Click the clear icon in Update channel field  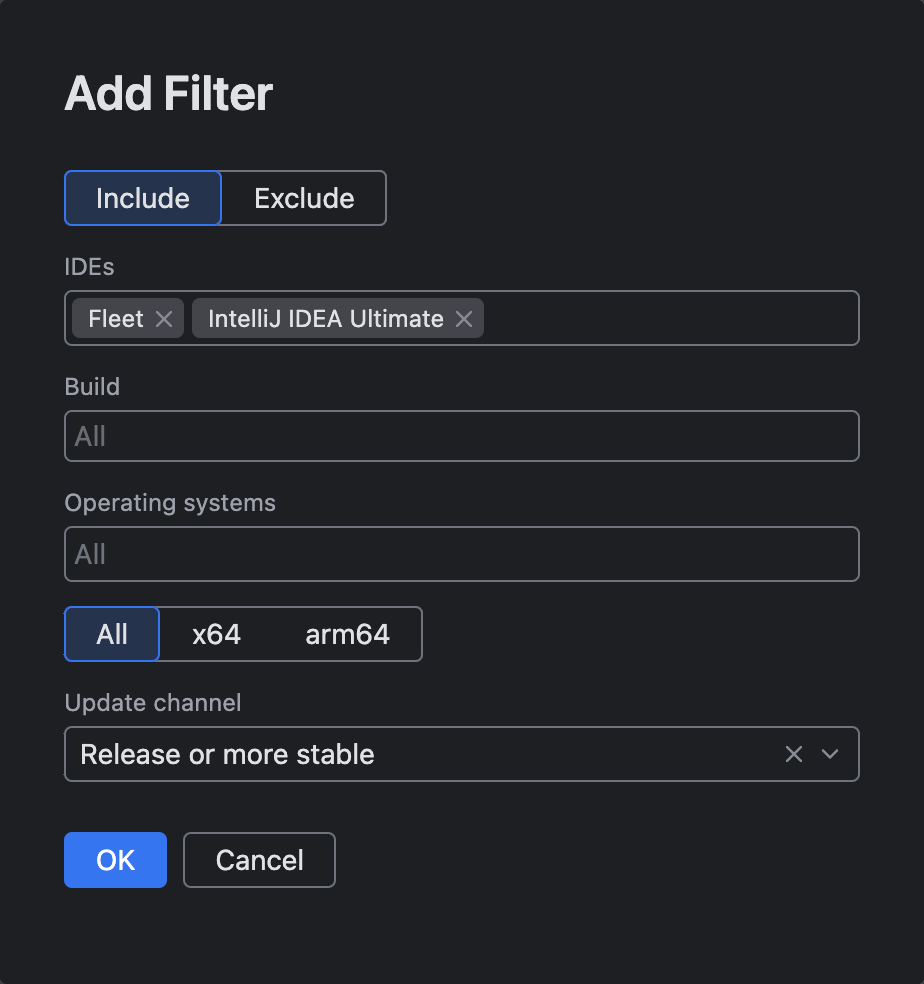coord(793,754)
